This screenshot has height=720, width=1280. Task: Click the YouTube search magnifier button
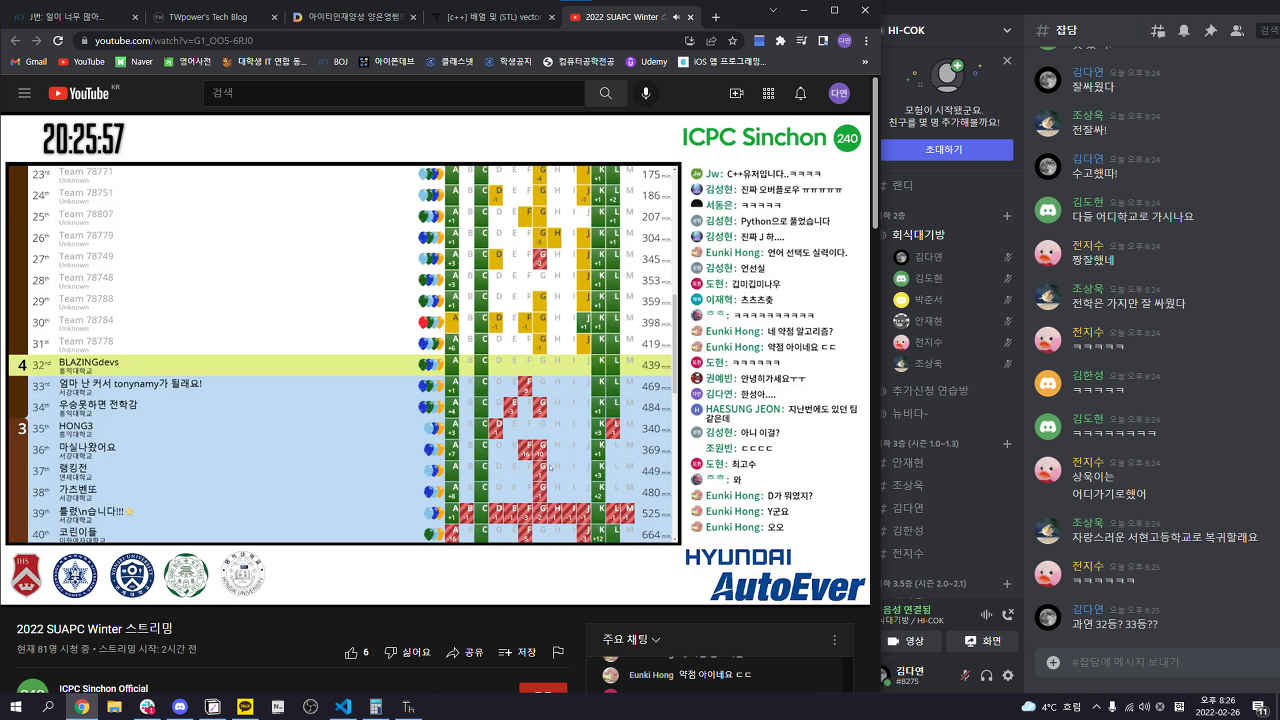tap(606, 93)
